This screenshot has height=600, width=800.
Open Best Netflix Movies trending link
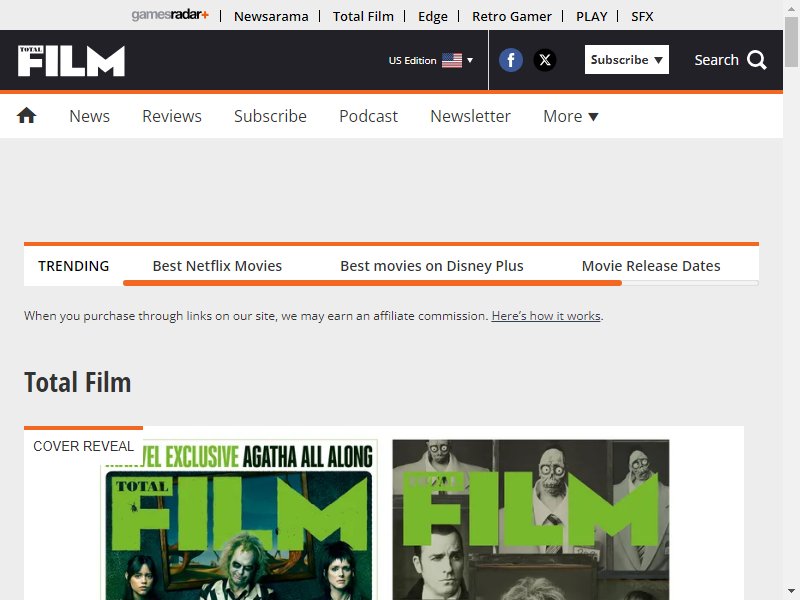pyautogui.click(x=217, y=266)
